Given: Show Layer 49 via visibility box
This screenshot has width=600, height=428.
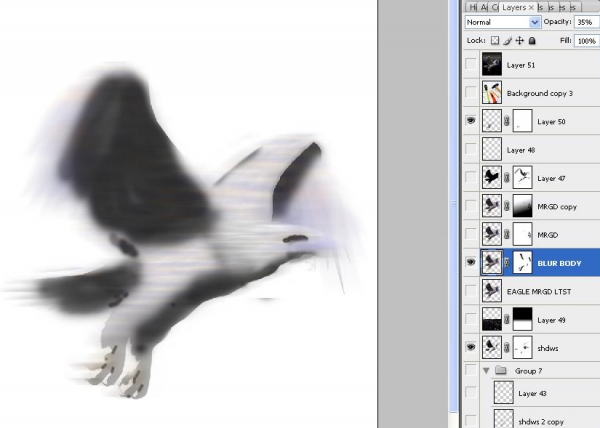Looking at the screenshot, I should tap(471, 319).
